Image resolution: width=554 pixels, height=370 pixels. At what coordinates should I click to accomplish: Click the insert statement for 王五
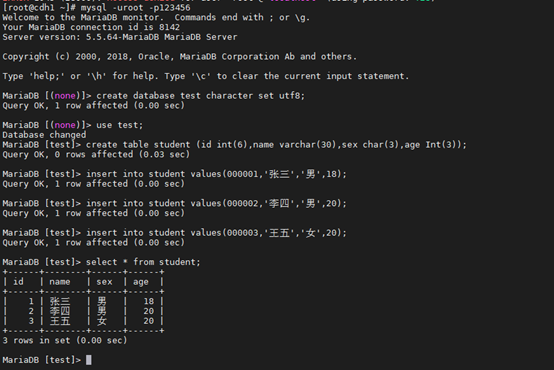[216, 233]
